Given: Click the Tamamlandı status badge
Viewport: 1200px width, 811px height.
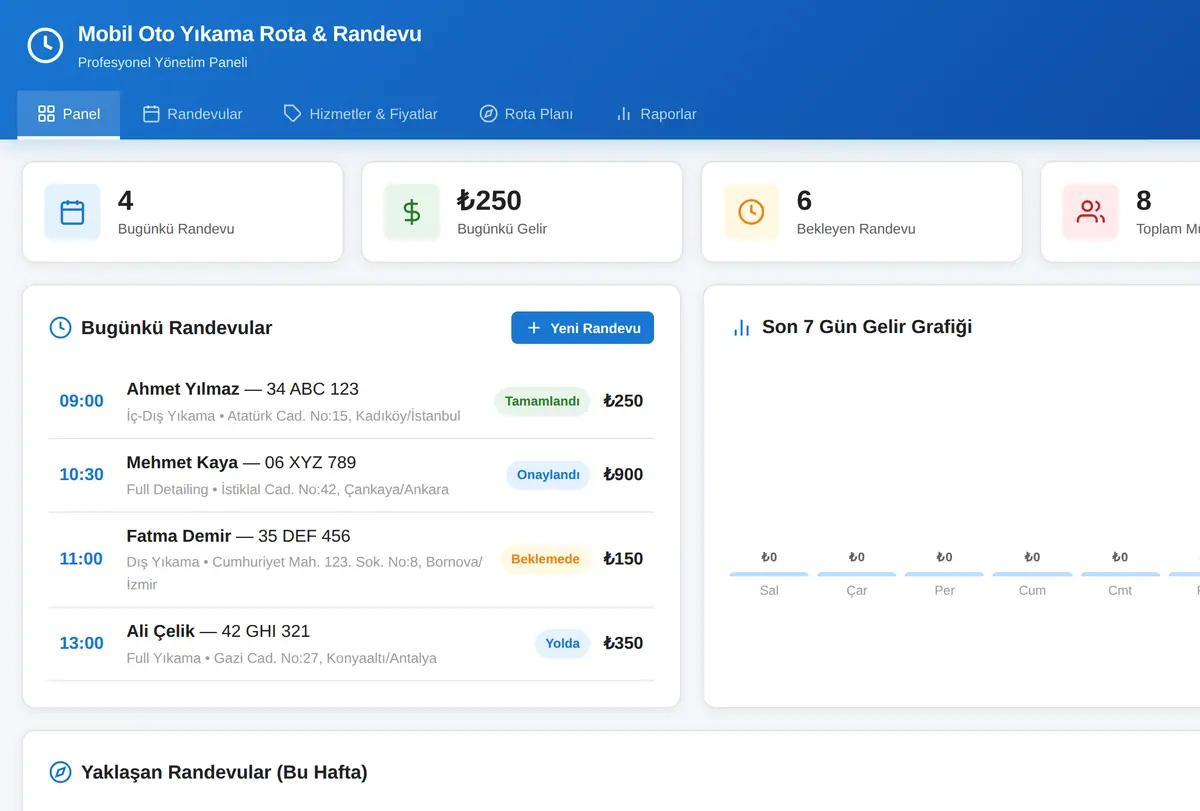Looking at the screenshot, I should (542, 401).
